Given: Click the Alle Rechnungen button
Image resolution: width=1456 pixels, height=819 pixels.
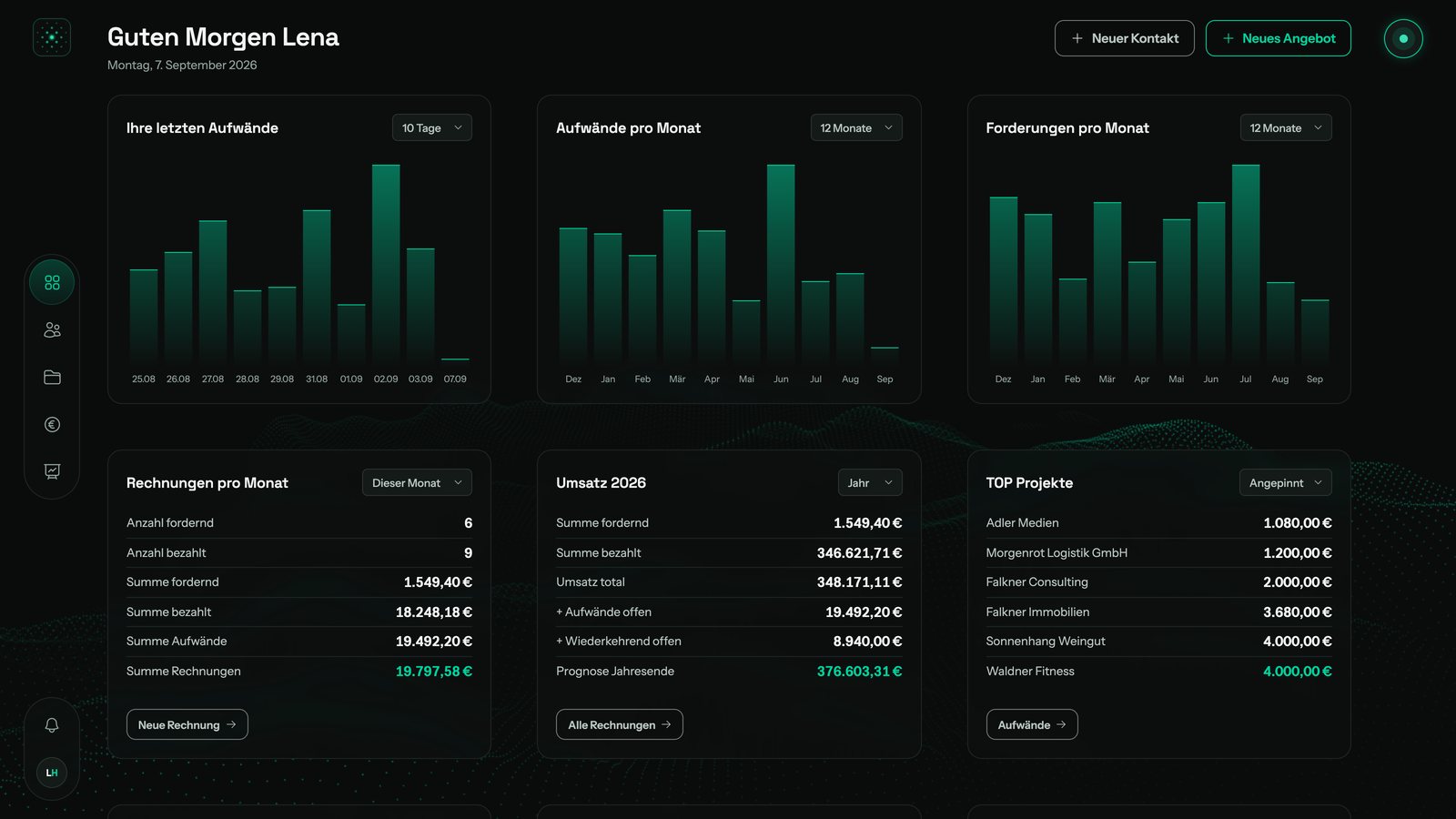Looking at the screenshot, I should pos(620,724).
